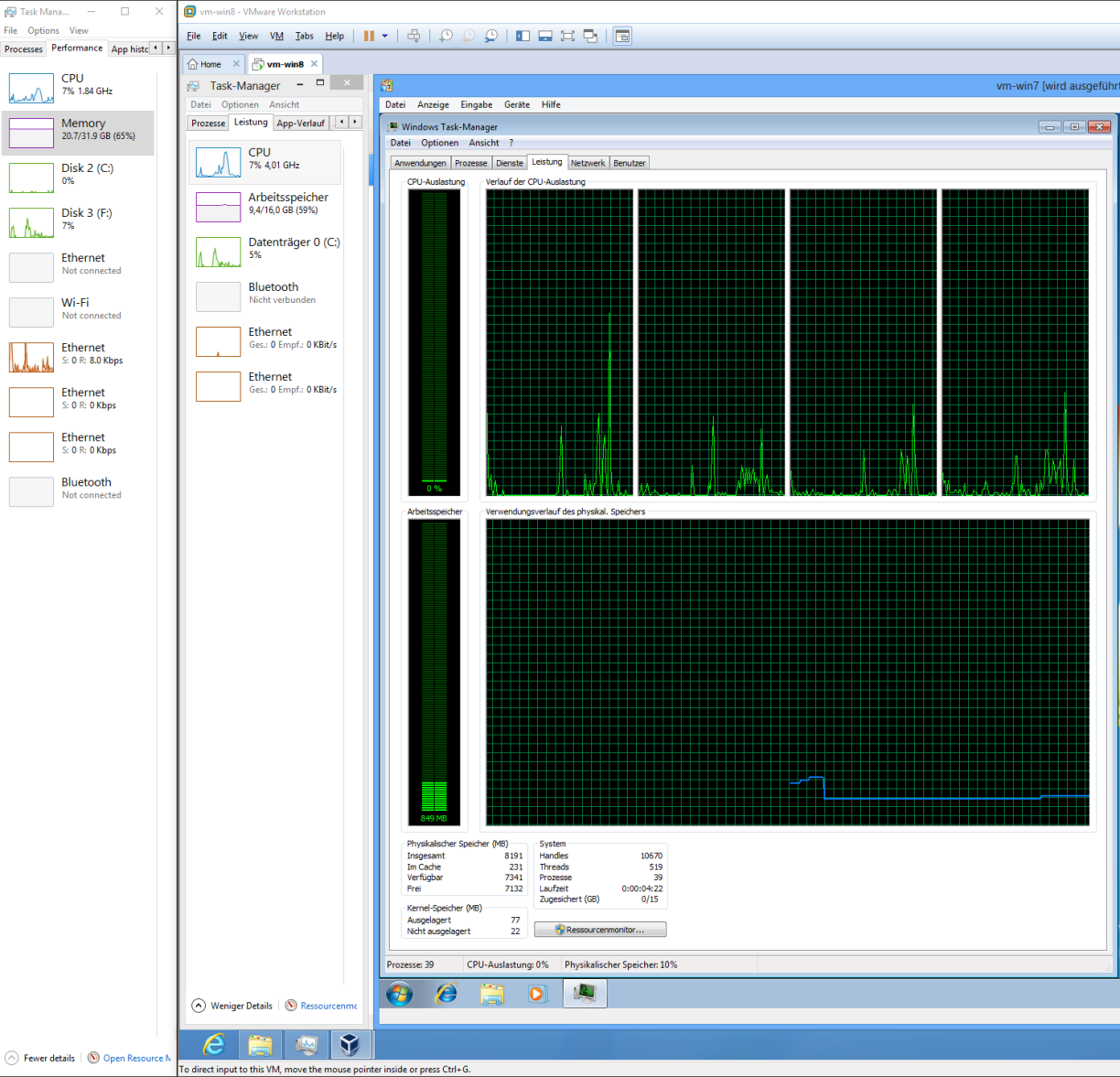Collapse host Task Manager with Fewer details chevron

pyautogui.click(x=12, y=1058)
